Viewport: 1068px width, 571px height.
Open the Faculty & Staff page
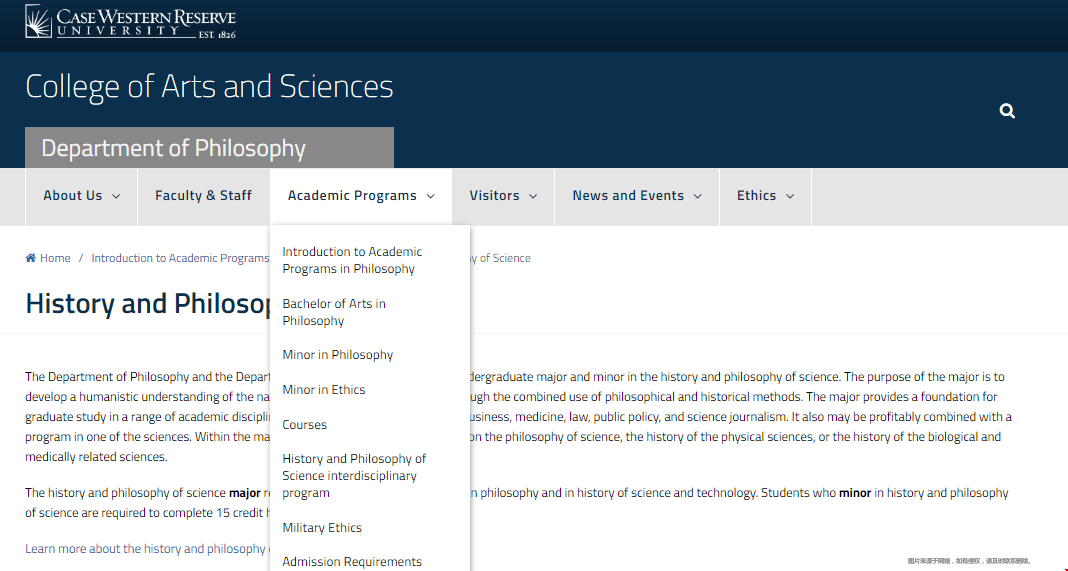click(204, 196)
